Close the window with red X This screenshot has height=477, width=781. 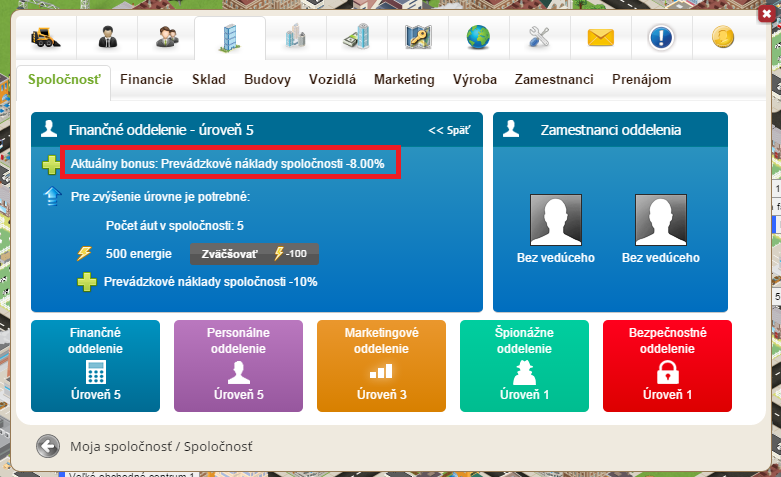766,14
